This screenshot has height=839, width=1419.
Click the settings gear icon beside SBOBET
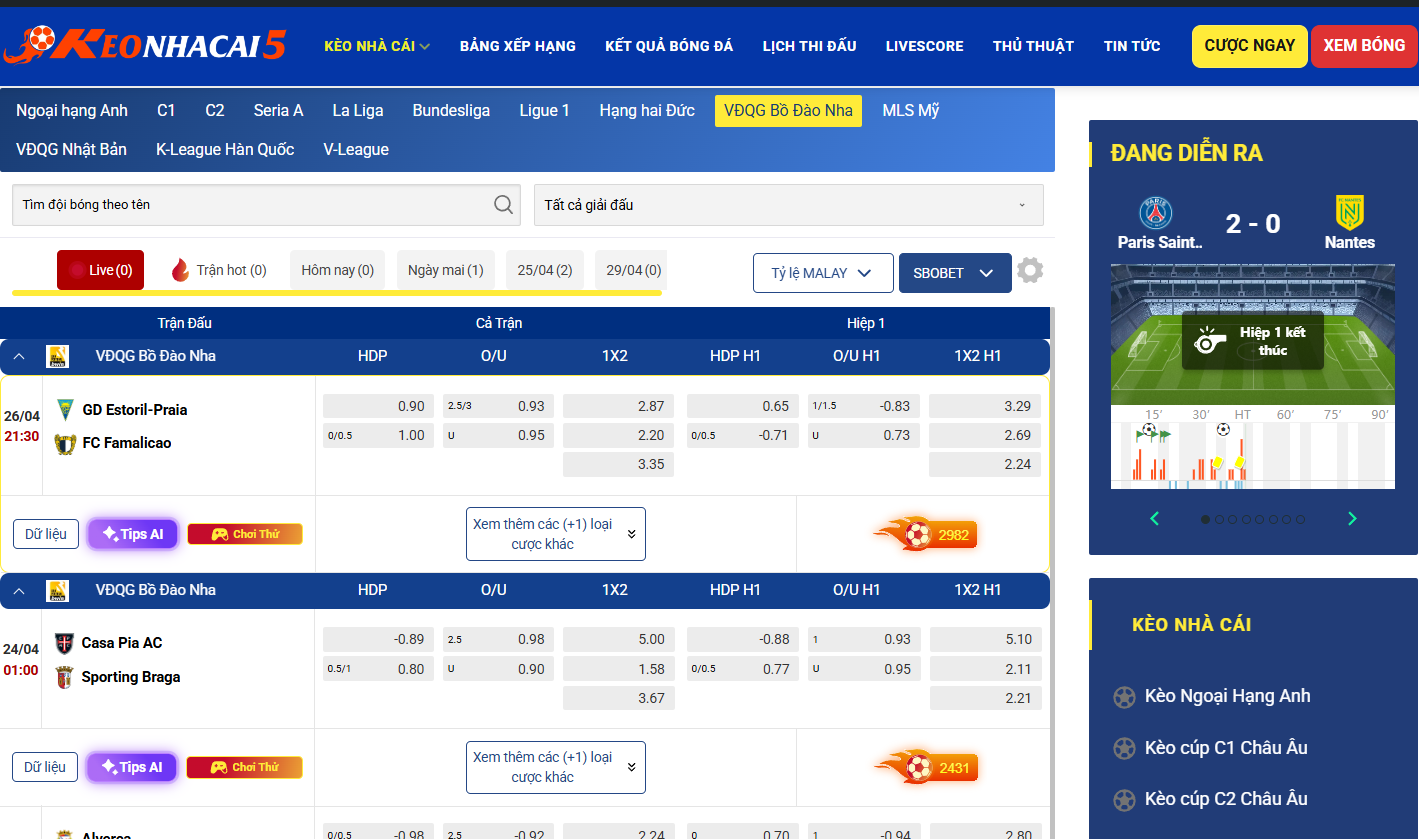coord(1030,271)
